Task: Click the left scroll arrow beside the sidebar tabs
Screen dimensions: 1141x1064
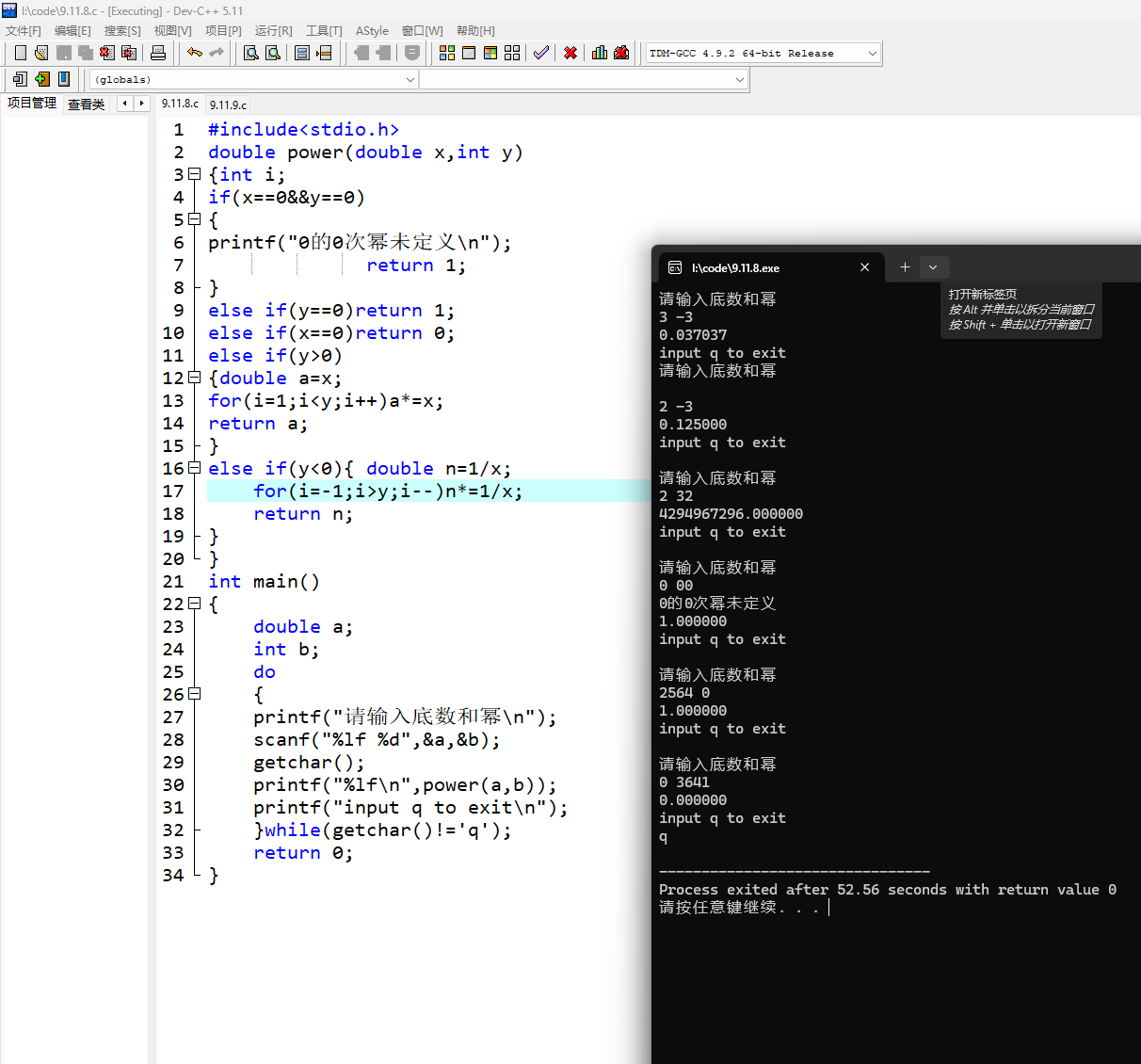Action: click(x=124, y=104)
